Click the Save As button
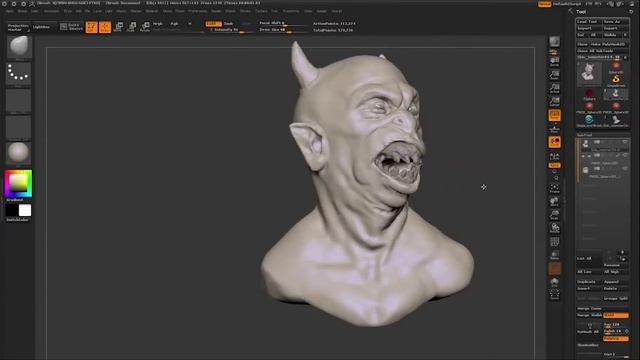This screenshot has width=640, height=360. tap(616, 22)
